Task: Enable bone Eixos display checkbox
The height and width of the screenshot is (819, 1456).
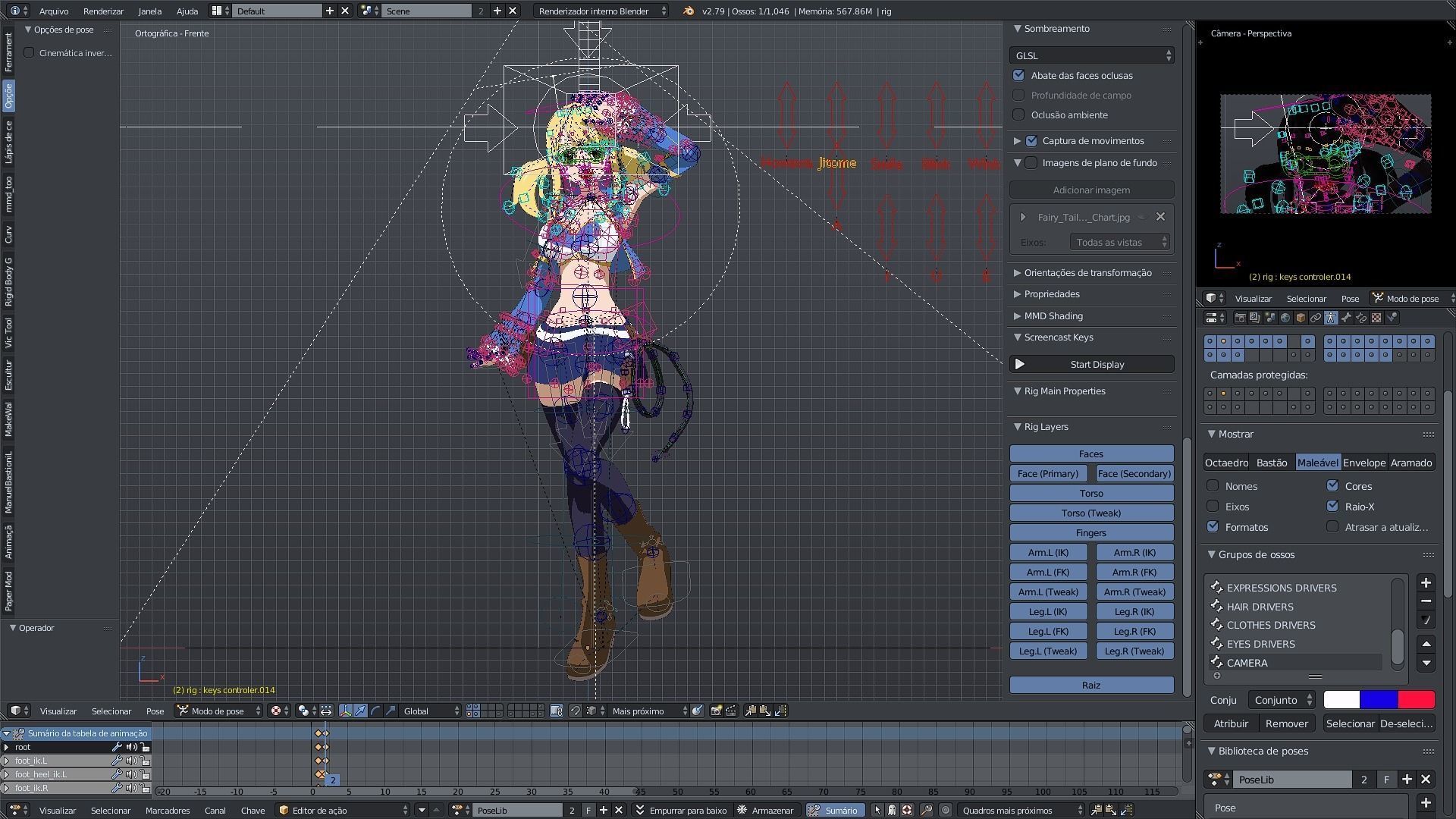Action: pos(1213,506)
